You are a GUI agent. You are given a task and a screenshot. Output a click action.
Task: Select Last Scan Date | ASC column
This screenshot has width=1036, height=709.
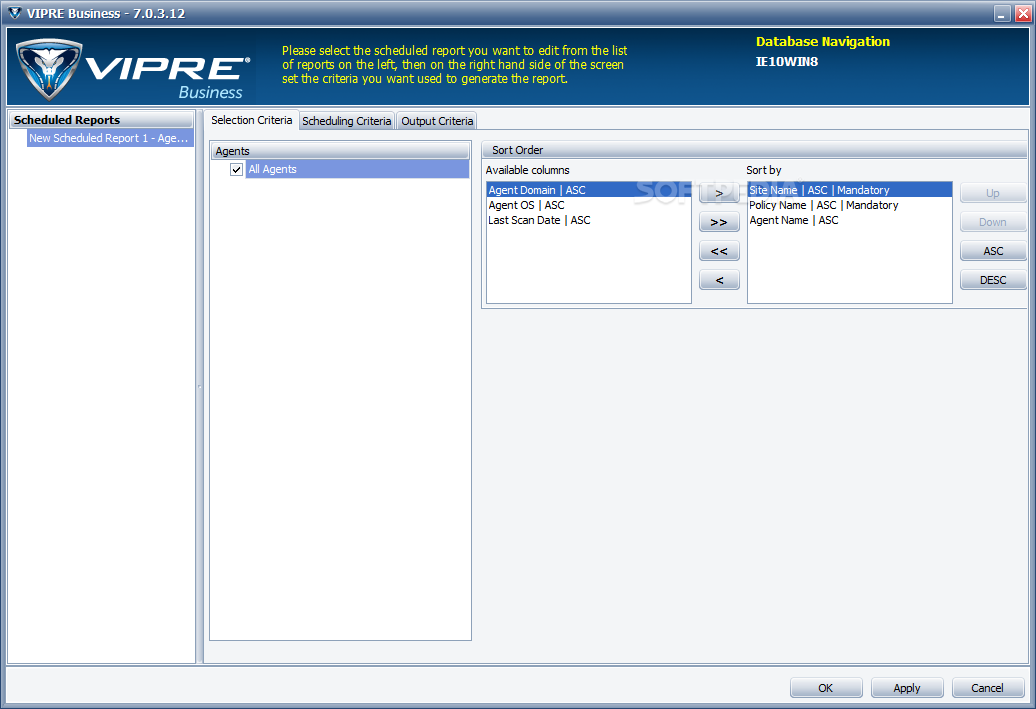click(x=589, y=221)
